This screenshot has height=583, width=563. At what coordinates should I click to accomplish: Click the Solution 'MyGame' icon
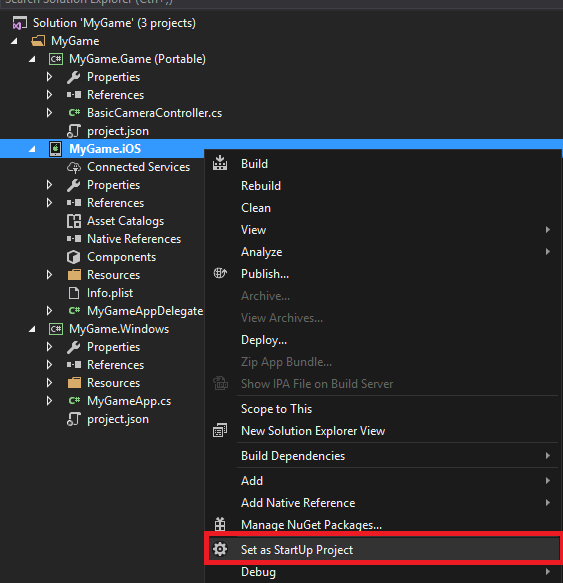(20, 23)
